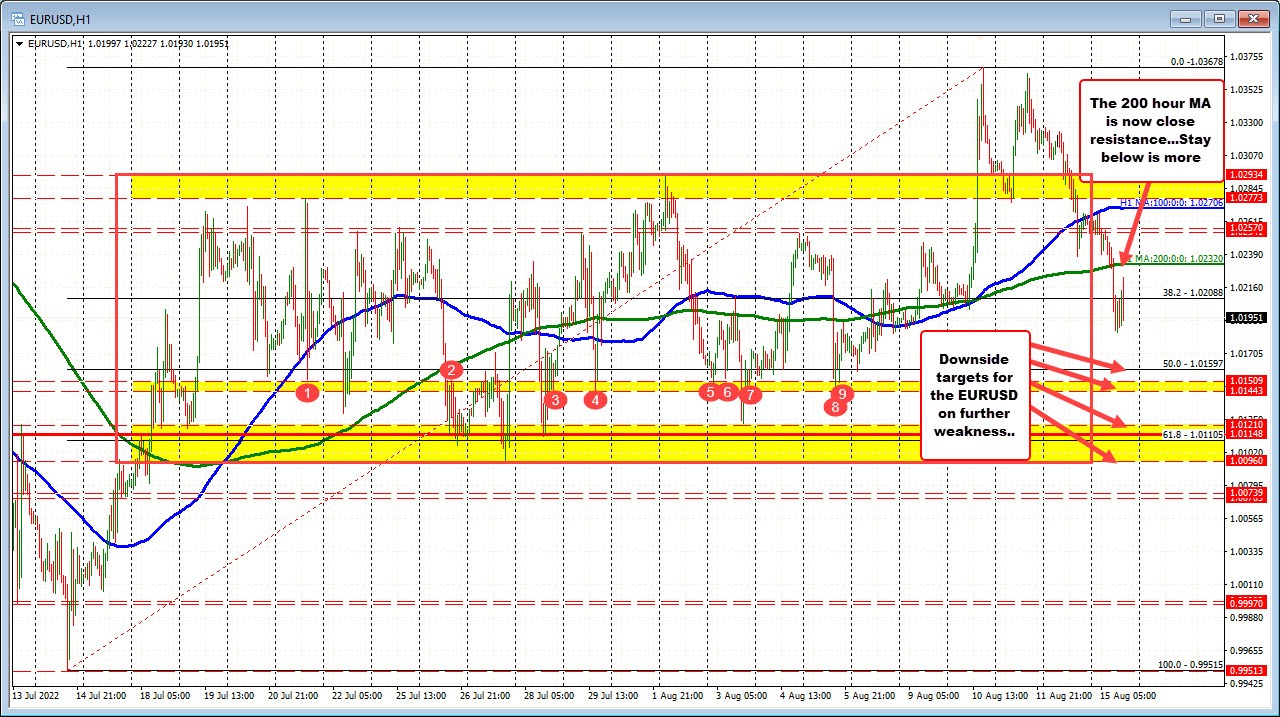1280x717 pixels.
Task: Click the chart icon in the title bar
Action: pos(16,17)
